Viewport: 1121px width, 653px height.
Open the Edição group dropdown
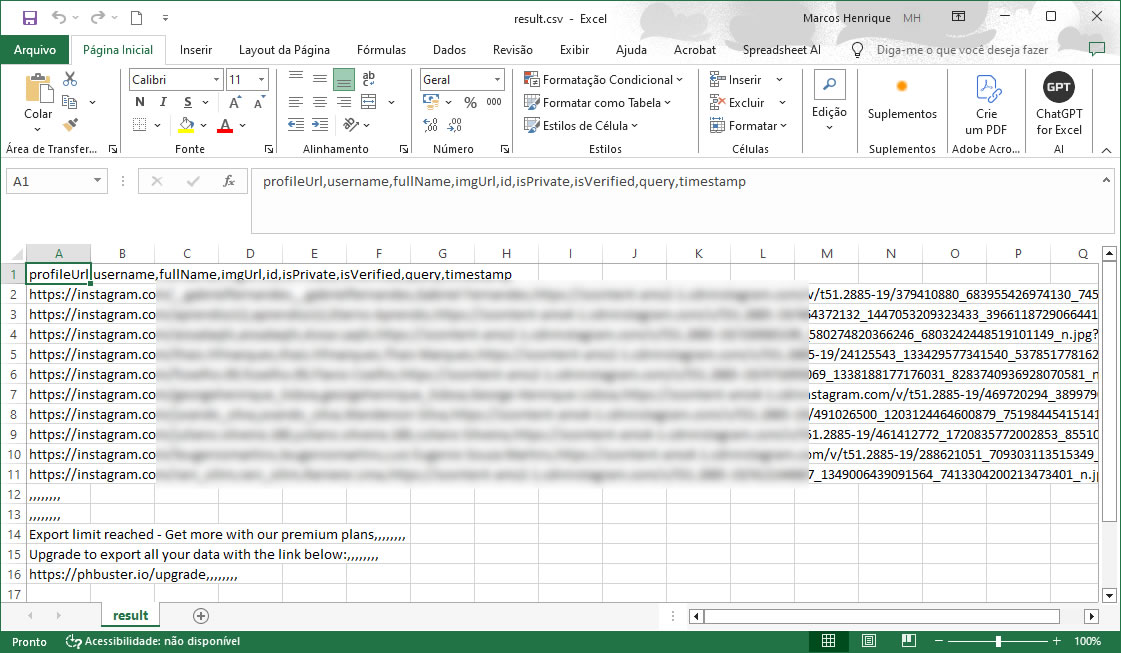829,102
